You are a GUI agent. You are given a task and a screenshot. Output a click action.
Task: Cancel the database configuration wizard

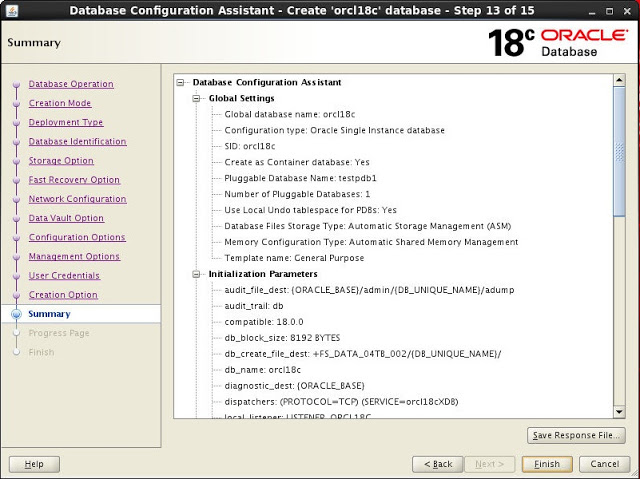[604, 464]
